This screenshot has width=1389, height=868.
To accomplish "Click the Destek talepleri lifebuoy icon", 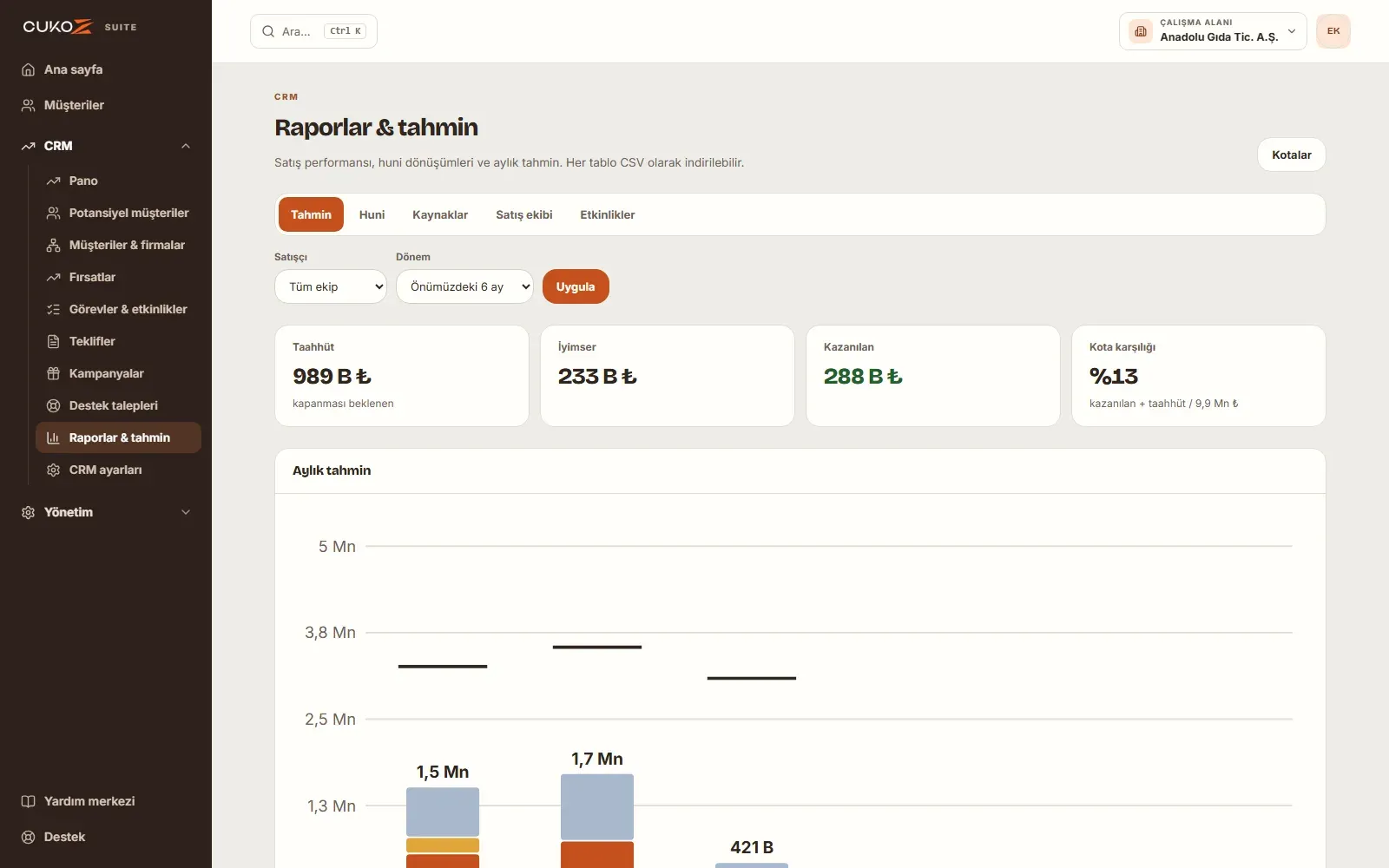I will 53,405.
